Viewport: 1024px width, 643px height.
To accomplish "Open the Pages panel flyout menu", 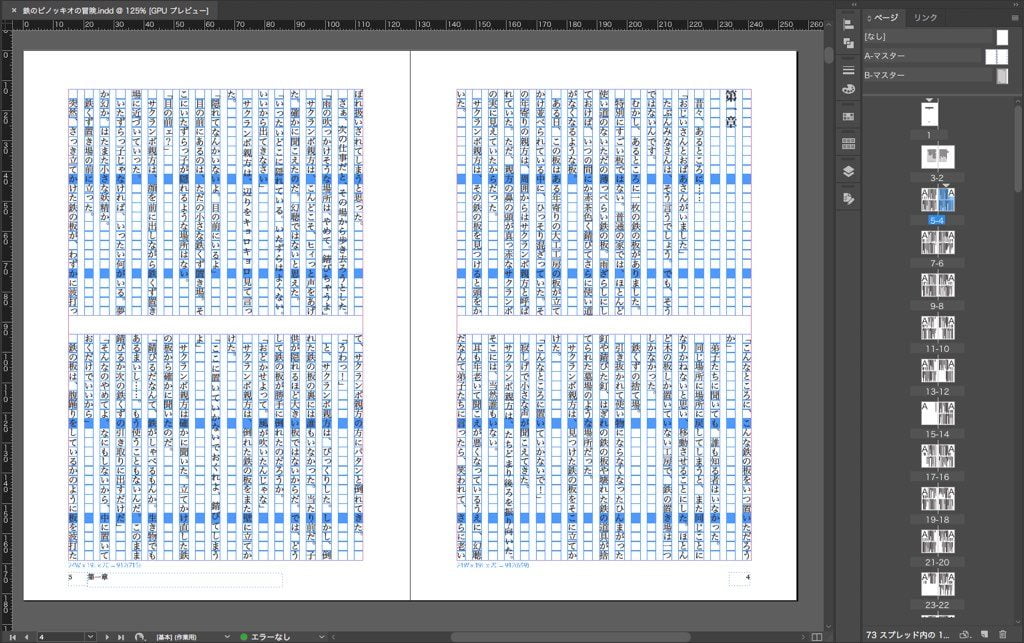I will click(x=1015, y=18).
